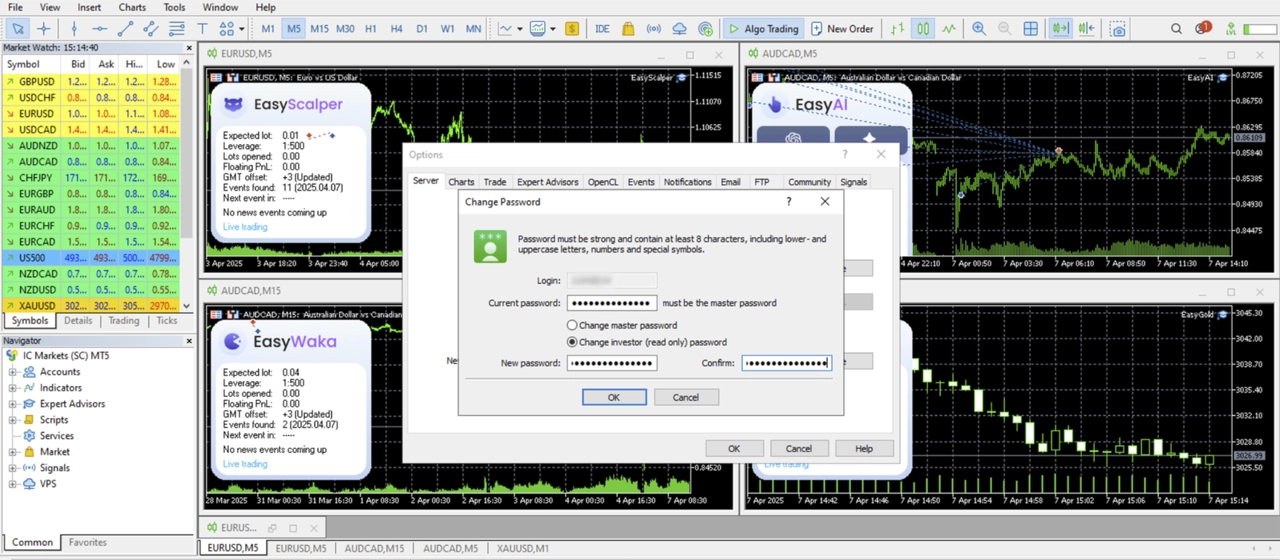Tile windows with grid icon
The image size is (1280, 560).
click(1030, 29)
